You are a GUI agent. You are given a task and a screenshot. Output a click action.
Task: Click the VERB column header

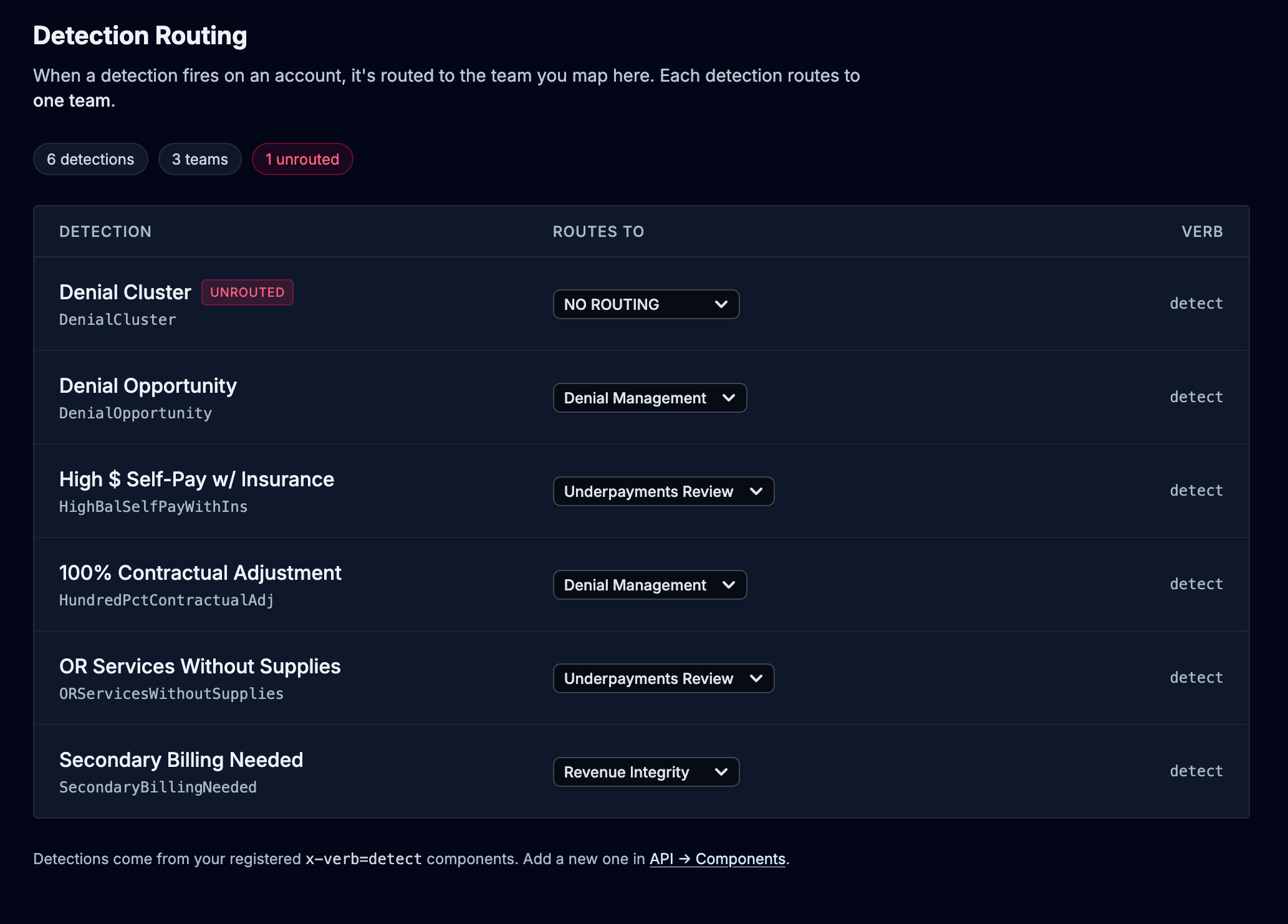click(1202, 232)
